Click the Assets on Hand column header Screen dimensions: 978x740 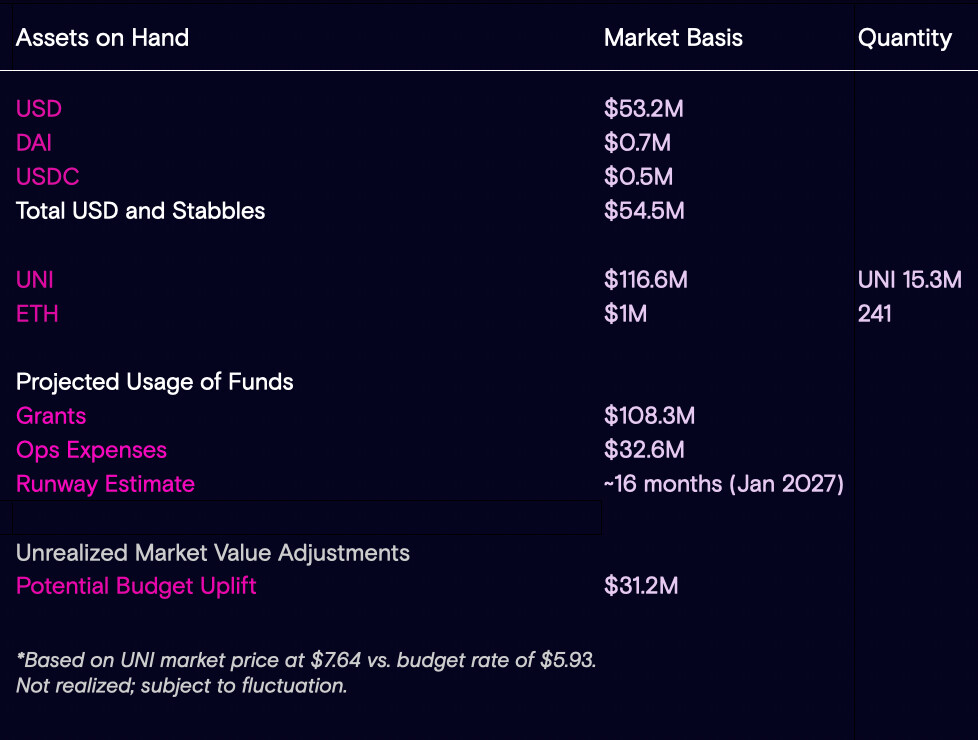point(102,38)
